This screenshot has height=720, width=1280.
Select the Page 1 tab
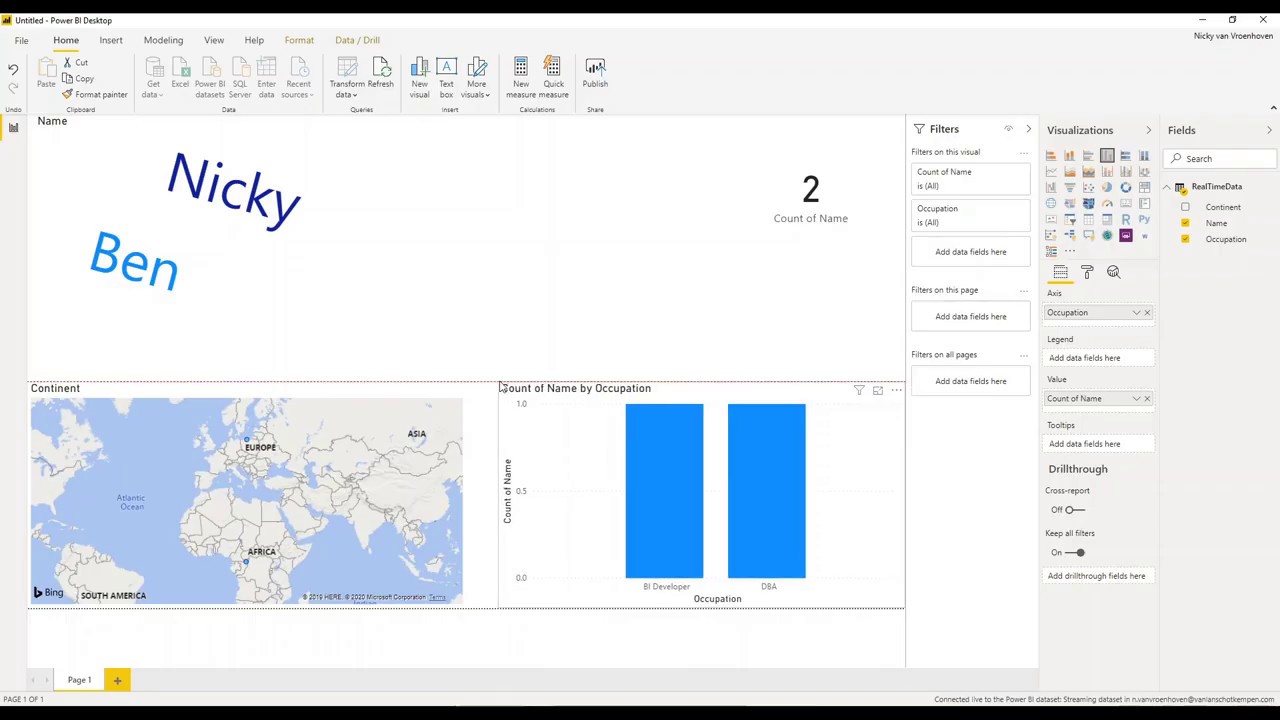point(79,680)
